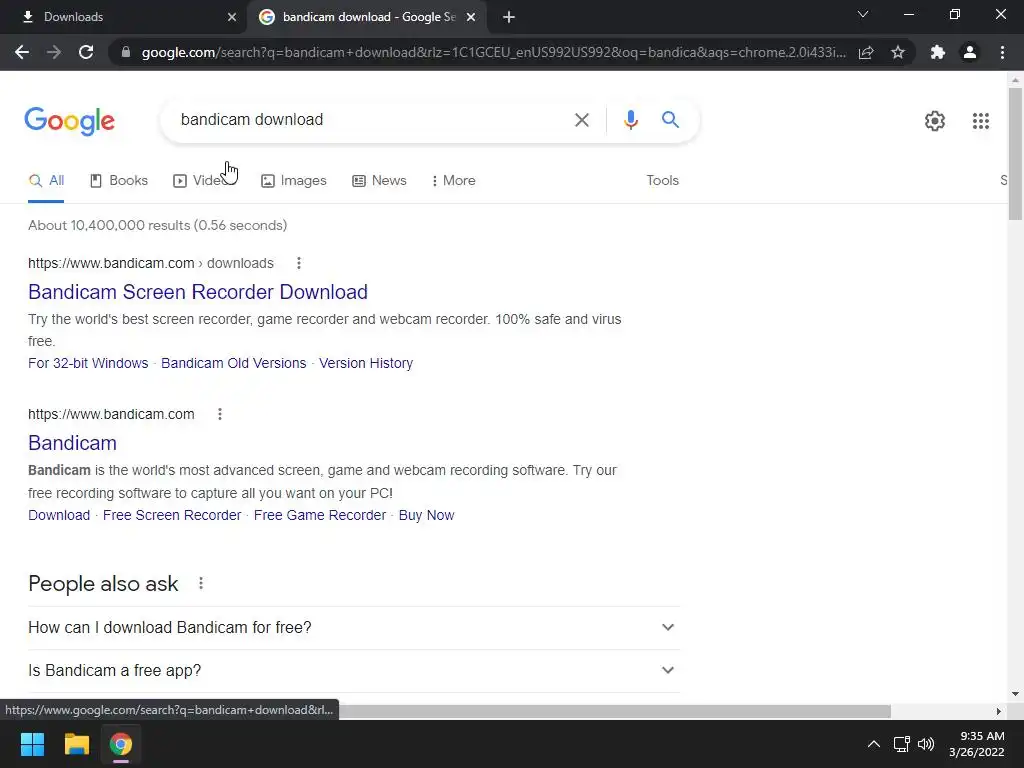Open the menu beside bandicam.com downloads result
Screen dimensions: 1024x768
click(298, 263)
